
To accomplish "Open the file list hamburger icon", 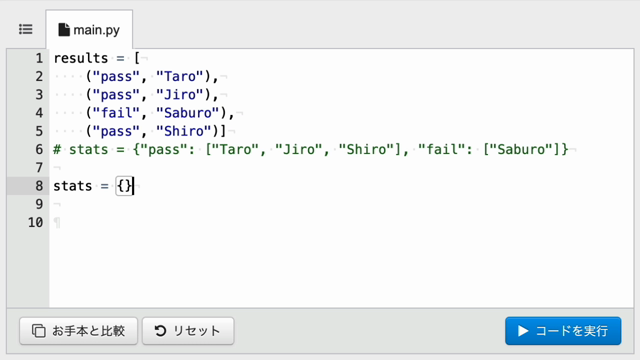I will click(26, 29).
